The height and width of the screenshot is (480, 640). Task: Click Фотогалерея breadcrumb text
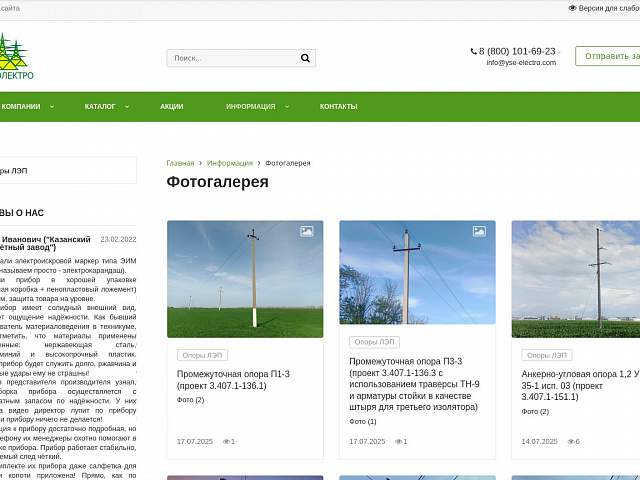point(288,163)
